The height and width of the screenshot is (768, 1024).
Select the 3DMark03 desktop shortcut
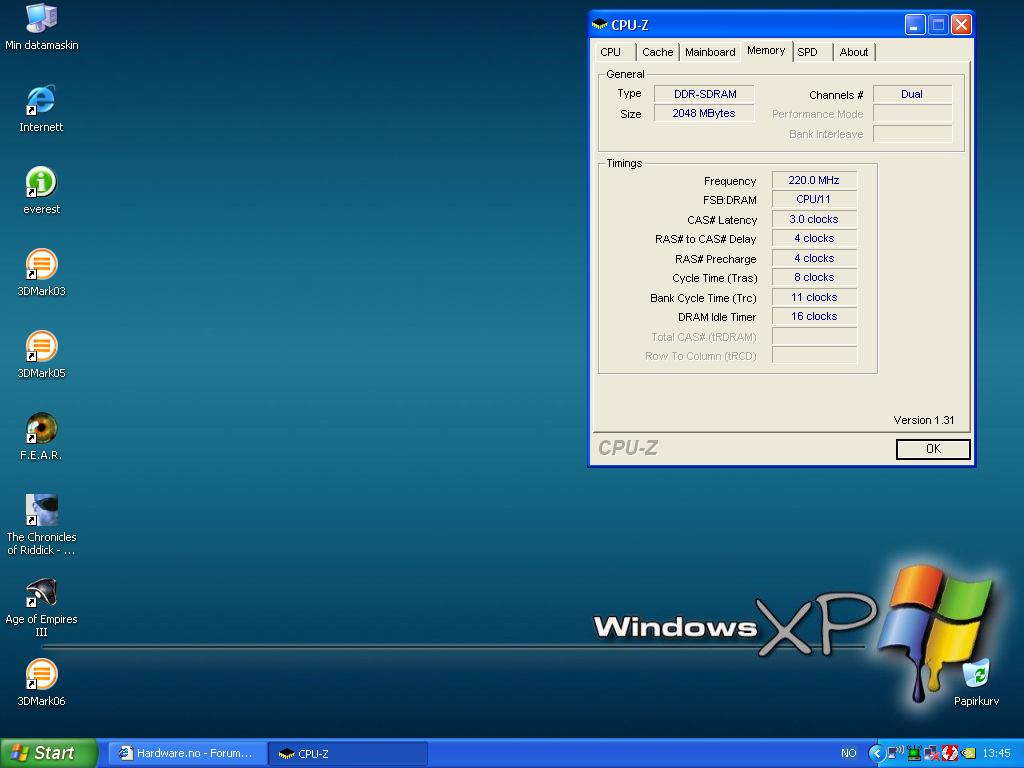[41, 273]
